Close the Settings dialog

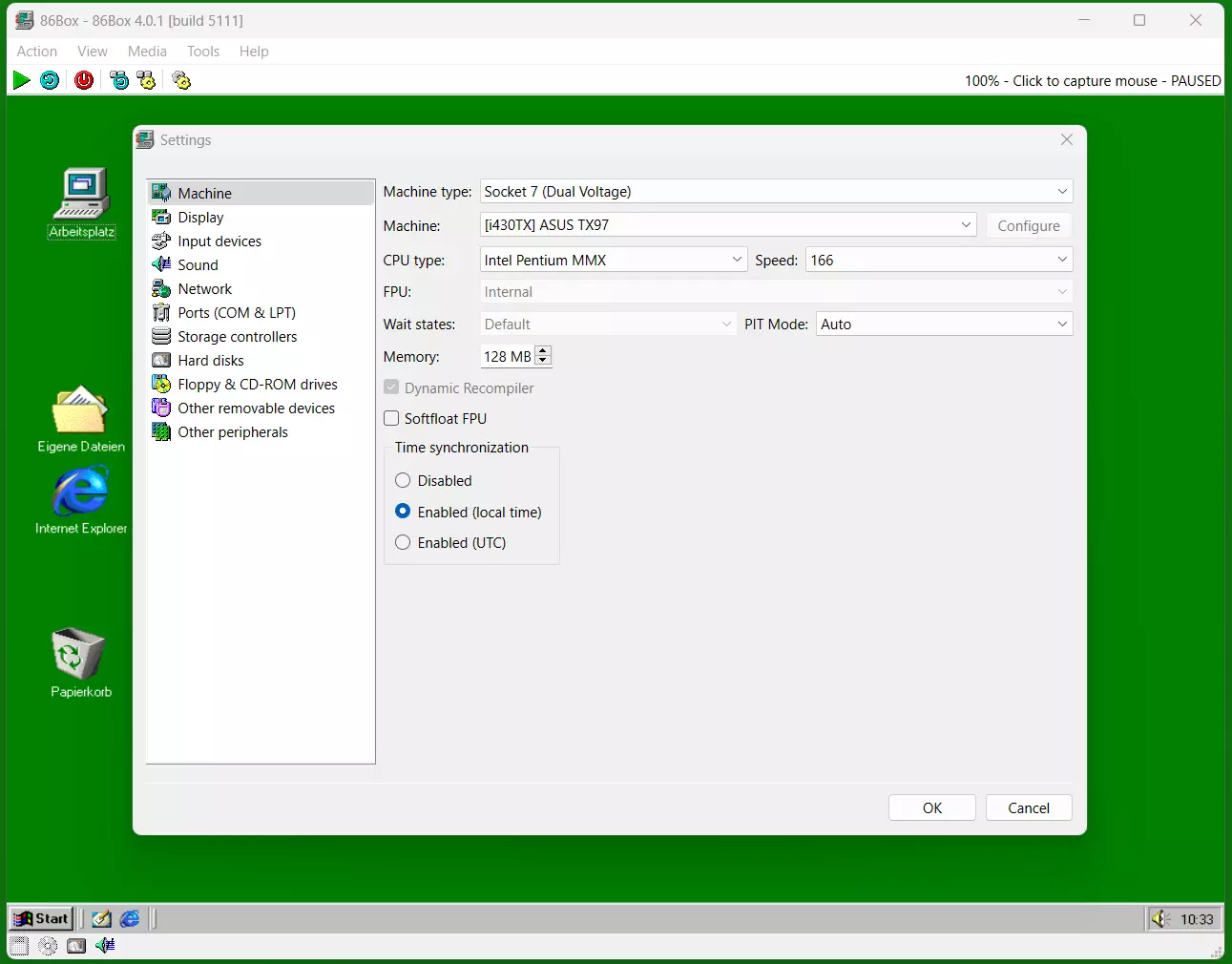pos(1067,139)
